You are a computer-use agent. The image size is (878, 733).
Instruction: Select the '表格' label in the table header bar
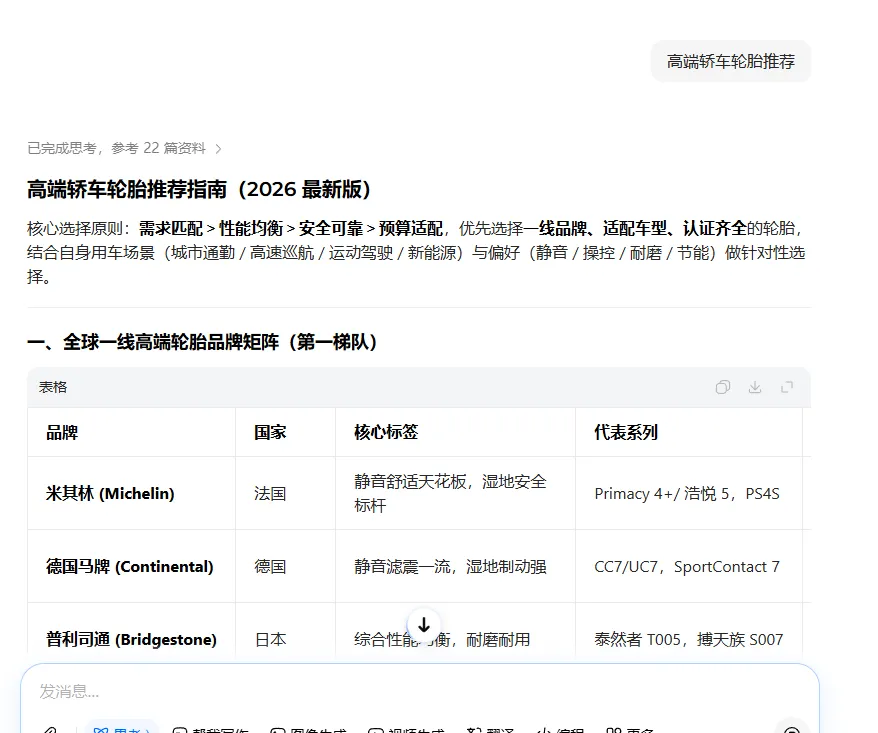[53, 387]
